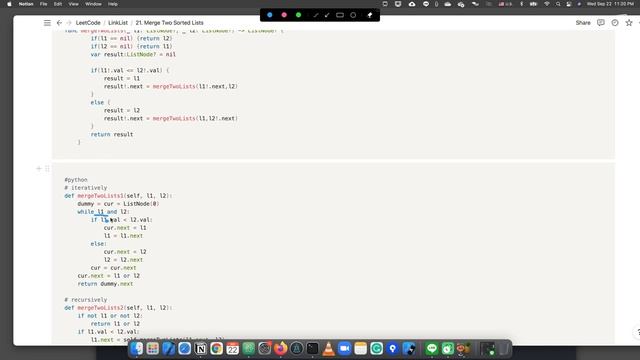Open Spotlight search in the menu bar

click(x=558, y=4)
